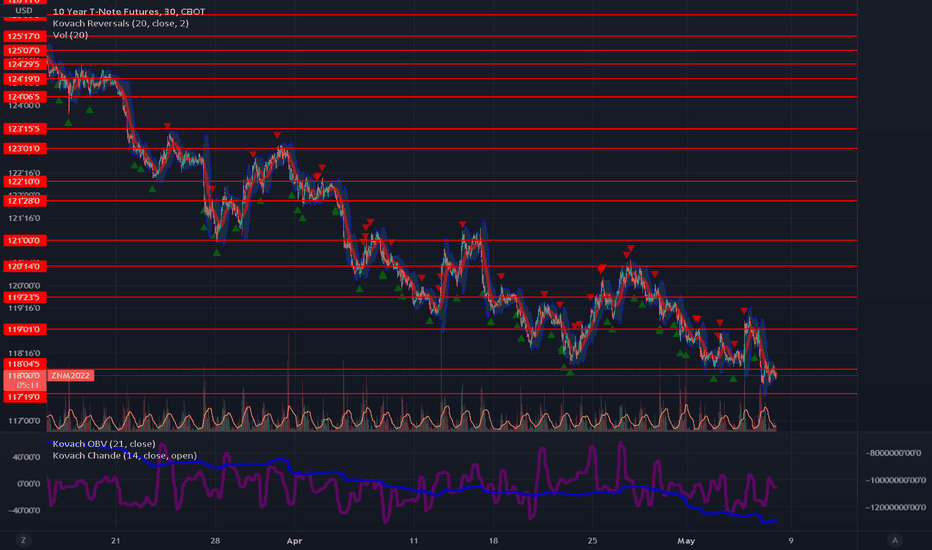The image size is (932, 550).
Task: Select the 123'01'0 red price level label
Action: click(x=24, y=149)
